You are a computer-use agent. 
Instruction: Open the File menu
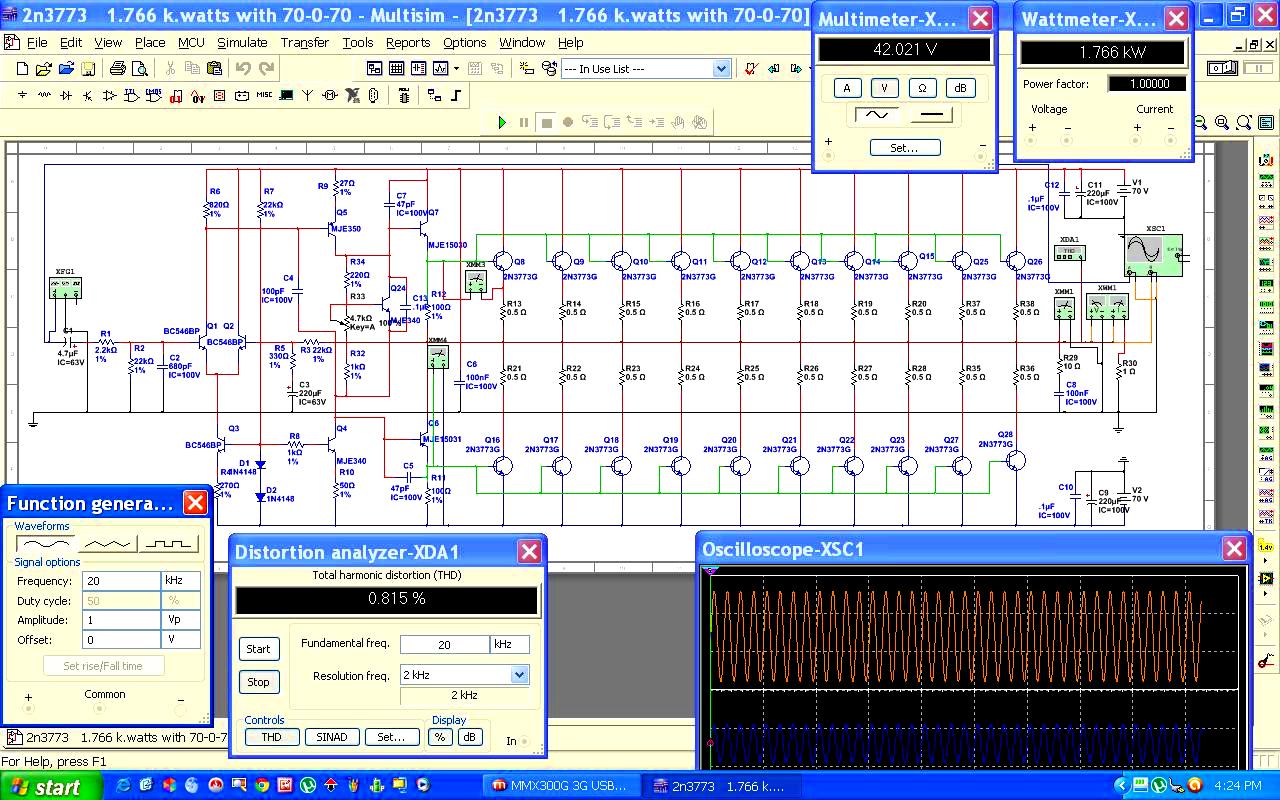37,42
